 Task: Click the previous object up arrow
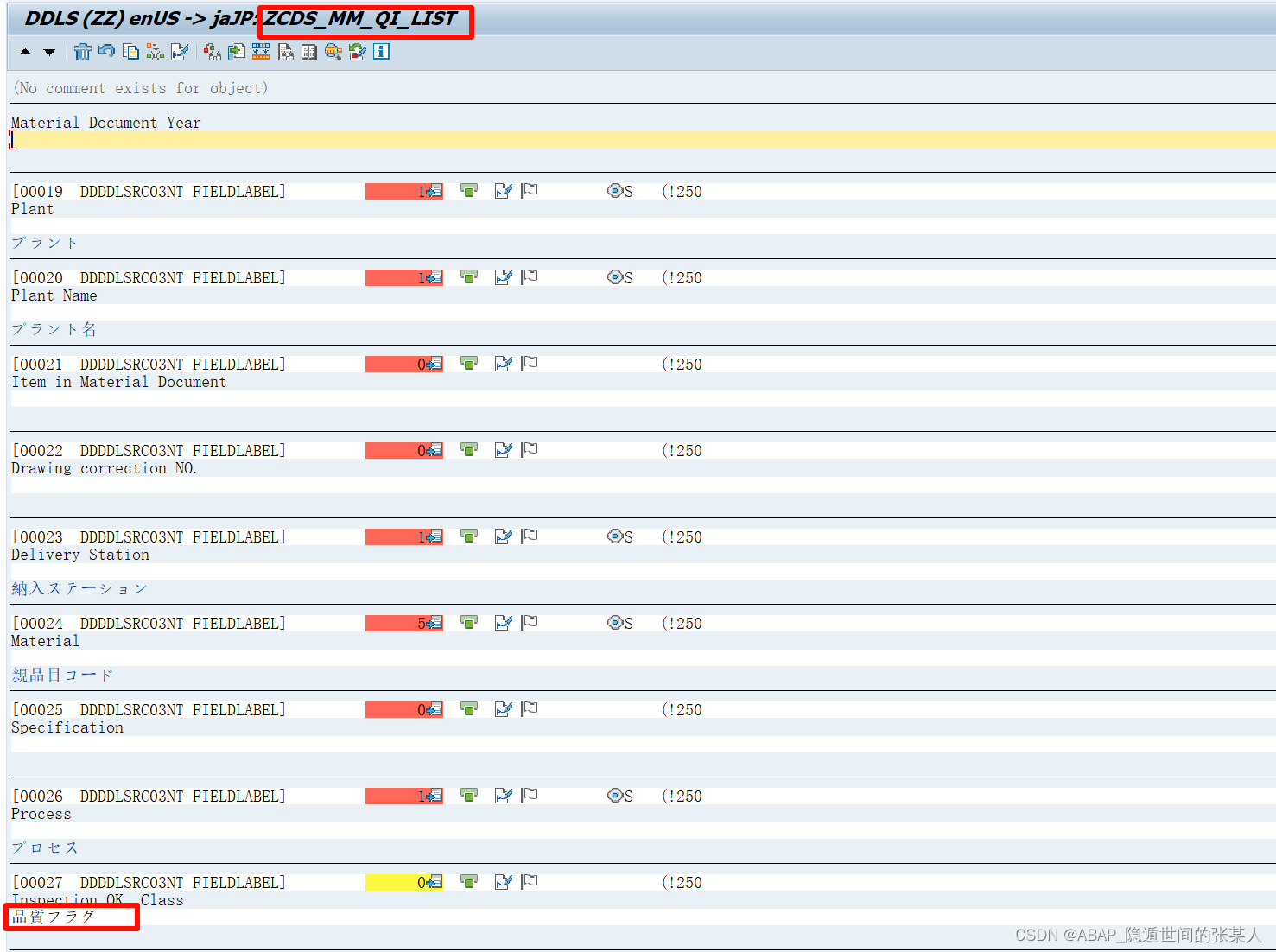(x=25, y=52)
